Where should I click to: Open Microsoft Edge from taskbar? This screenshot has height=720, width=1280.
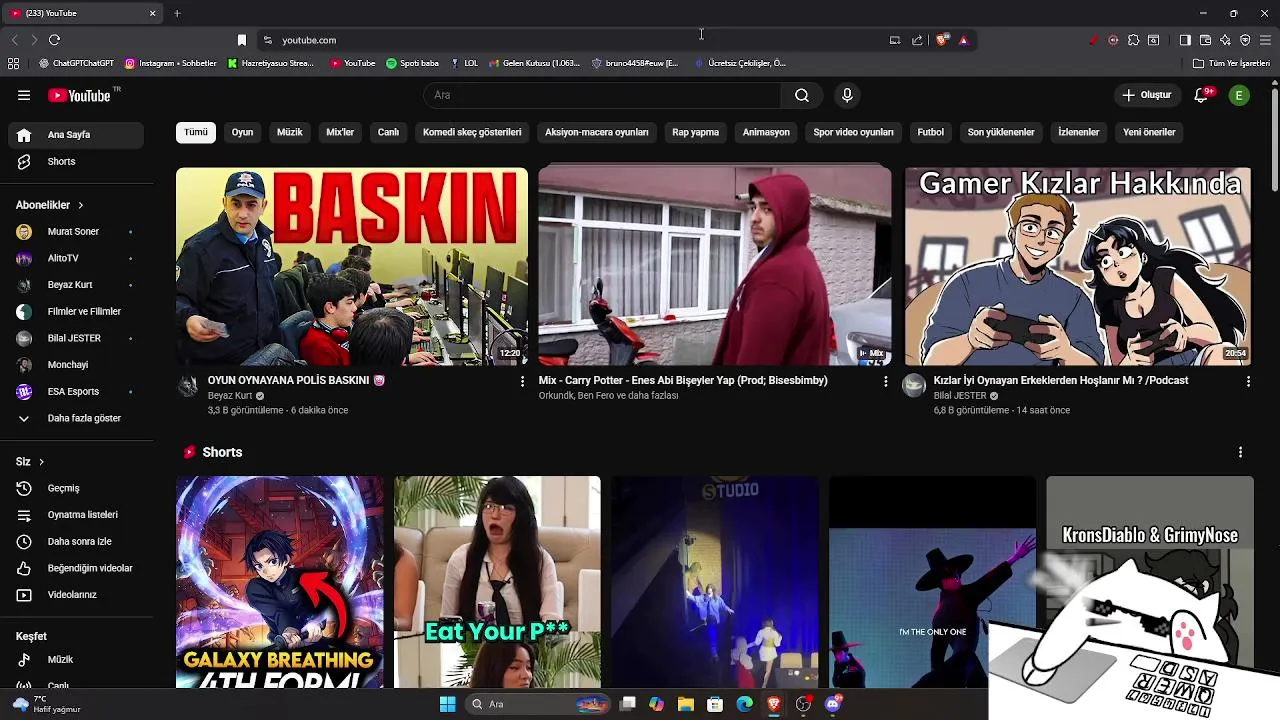(744, 704)
